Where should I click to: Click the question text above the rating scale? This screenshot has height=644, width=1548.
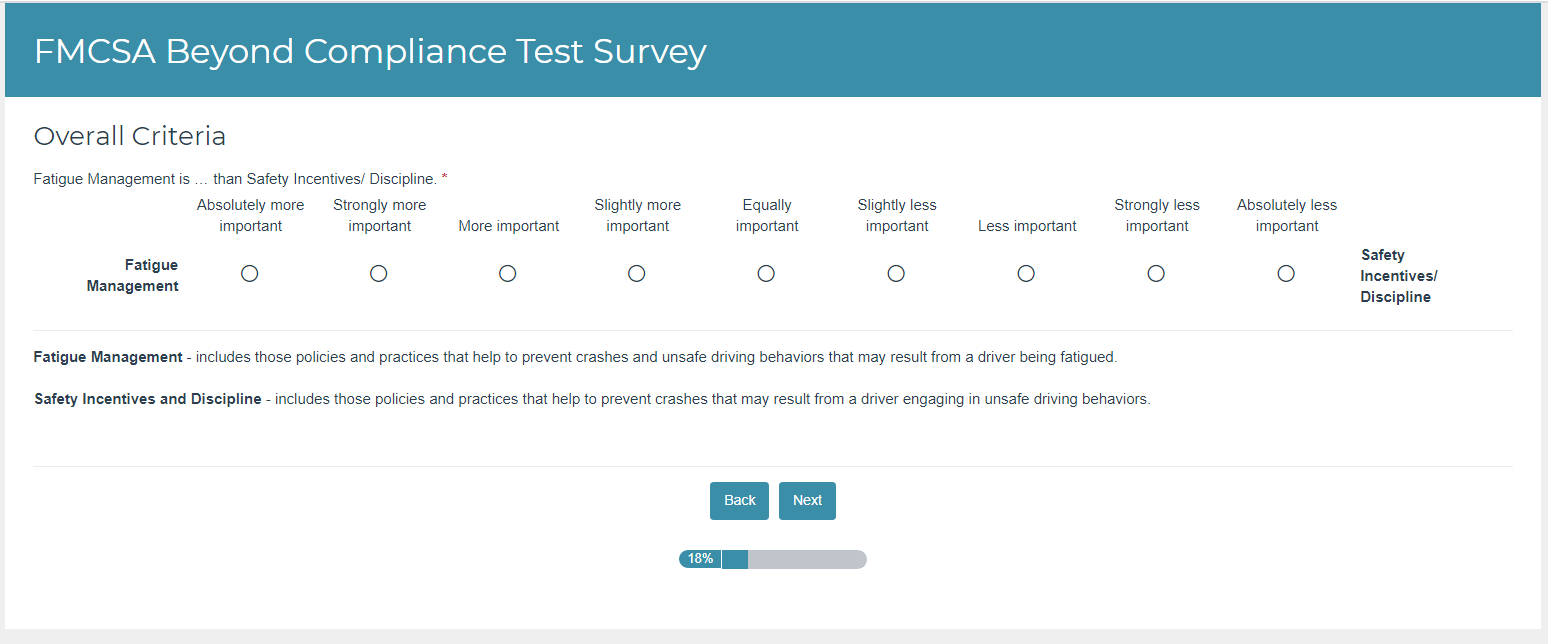pos(235,180)
